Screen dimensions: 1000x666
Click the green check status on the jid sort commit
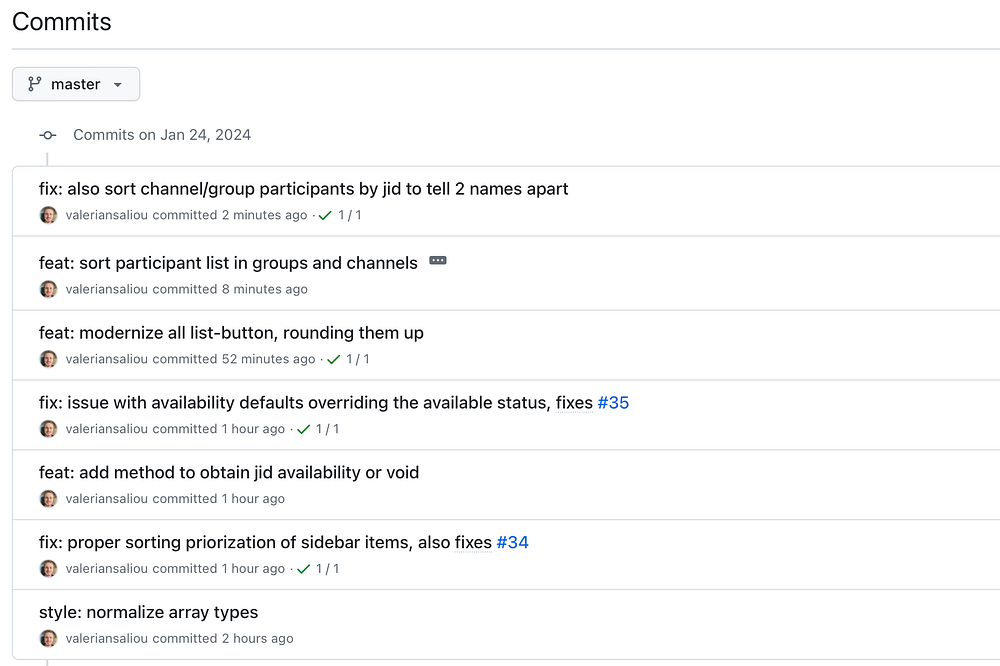point(325,215)
